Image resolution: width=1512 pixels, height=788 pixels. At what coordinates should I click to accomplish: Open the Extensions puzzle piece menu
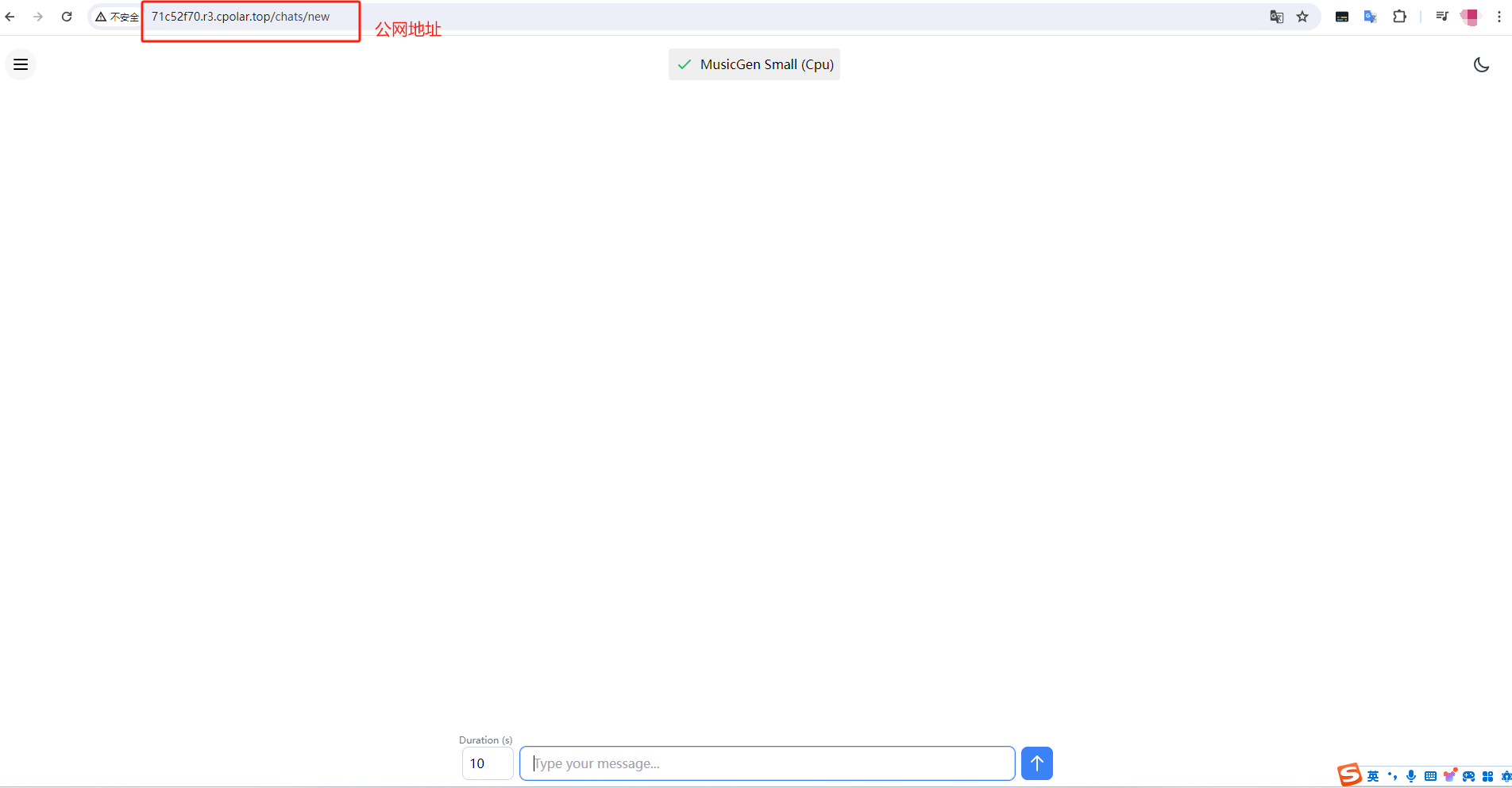[1399, 17]
